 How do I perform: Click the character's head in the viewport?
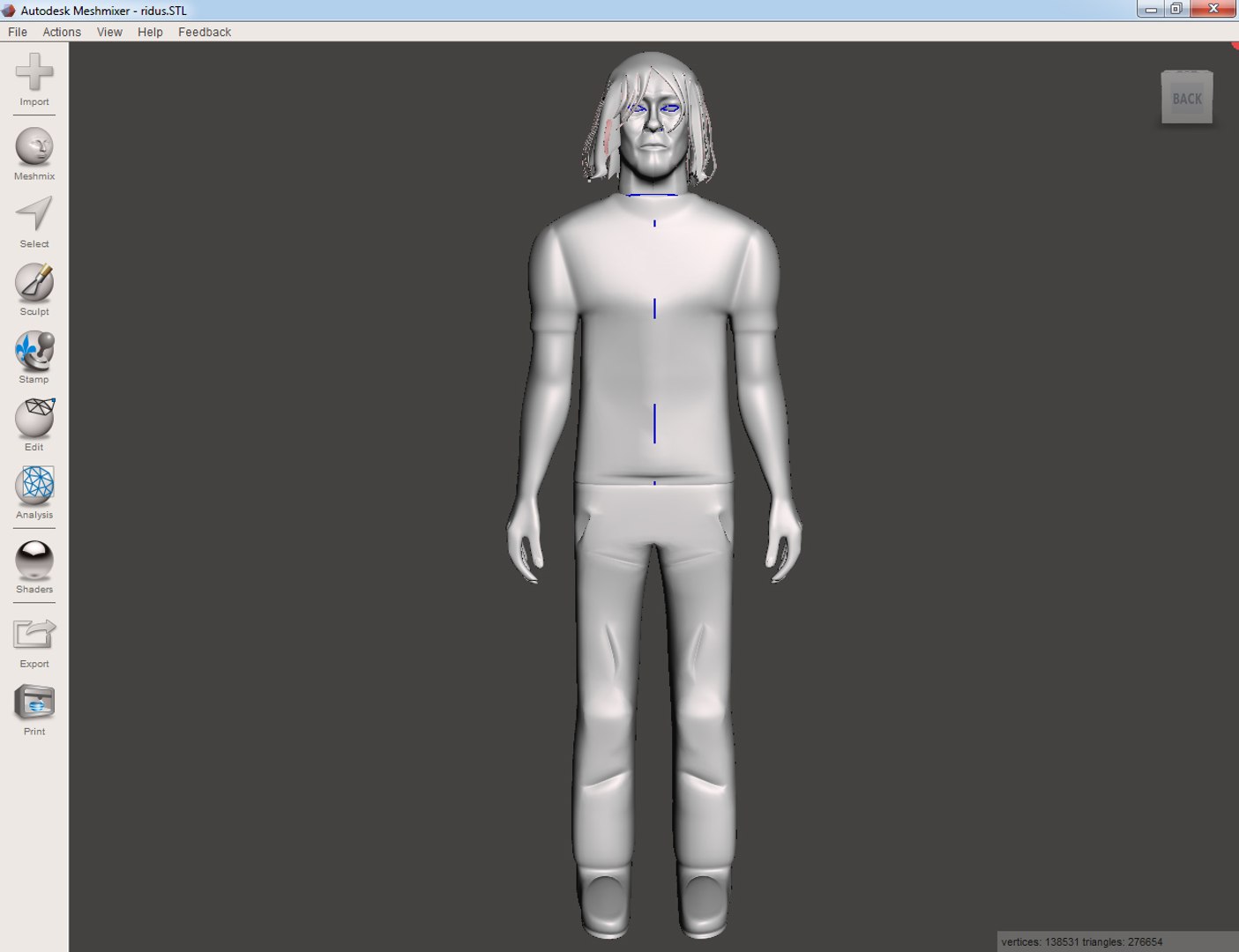point(651,119)
